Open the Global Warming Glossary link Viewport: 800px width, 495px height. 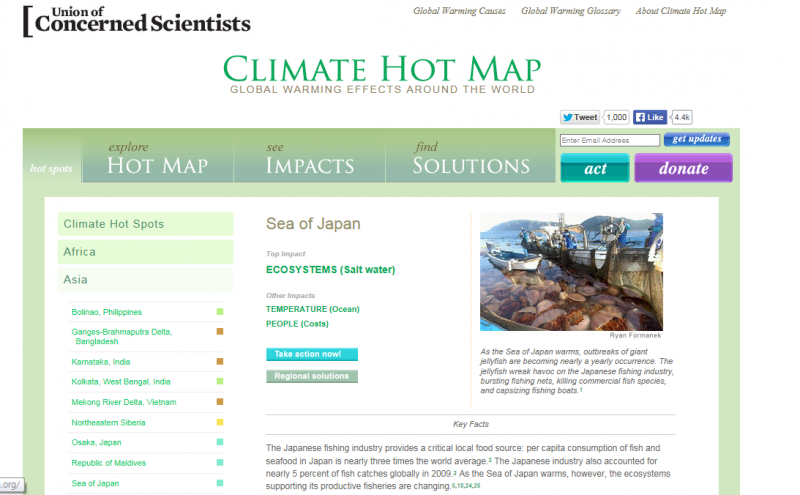pos(571,11)
